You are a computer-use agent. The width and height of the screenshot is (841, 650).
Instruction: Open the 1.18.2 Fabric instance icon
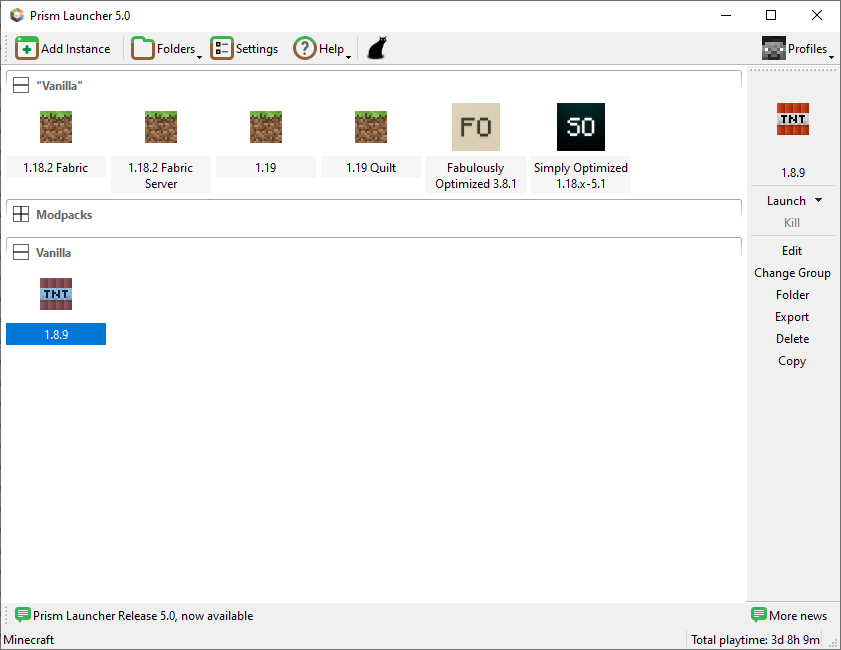(55, 127)
